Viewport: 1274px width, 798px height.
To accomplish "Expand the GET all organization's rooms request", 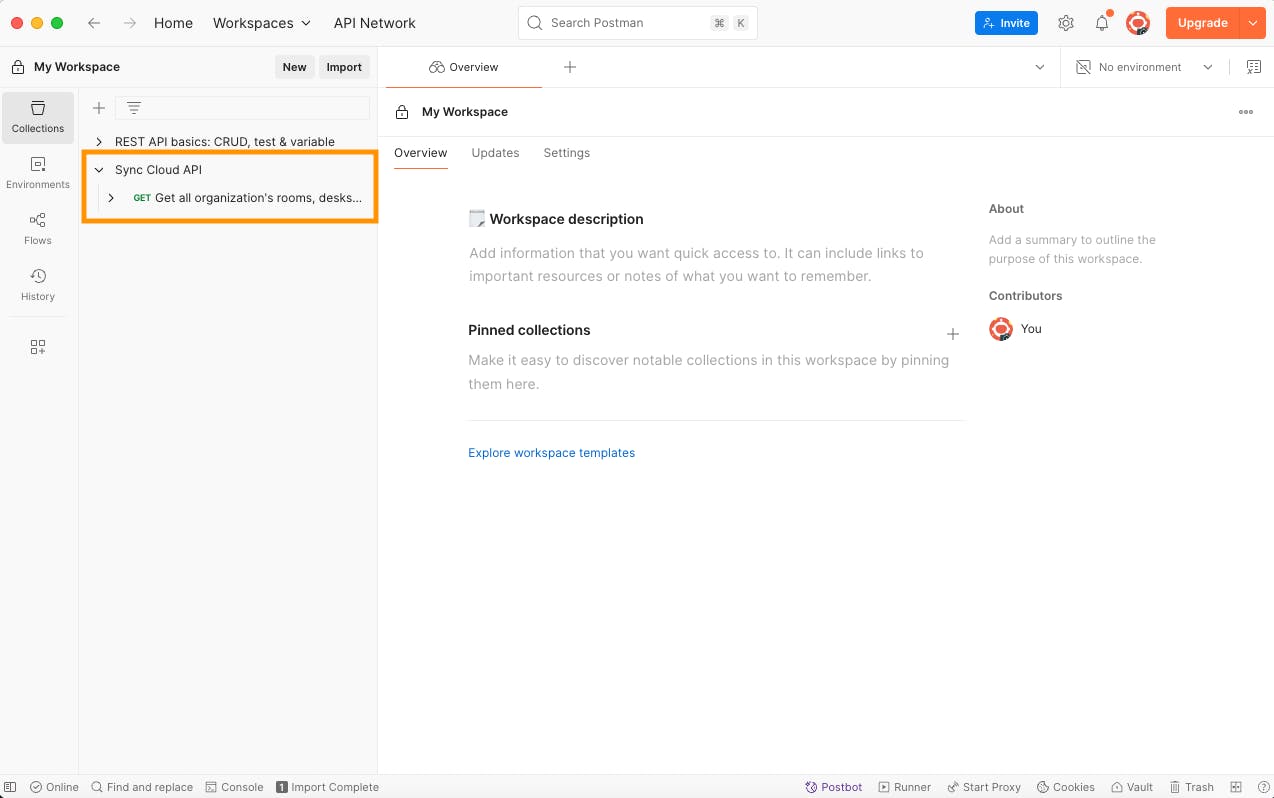I will (x=111, y=198).
